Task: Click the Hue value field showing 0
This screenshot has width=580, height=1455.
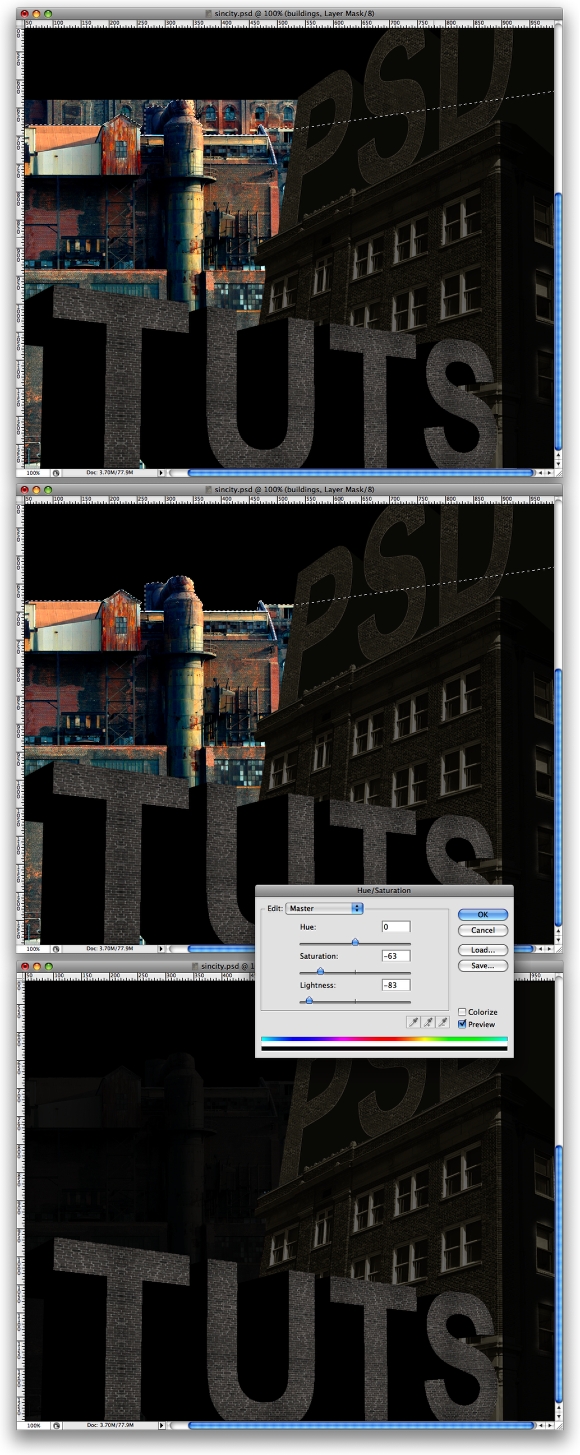Action: pyautogui.click(x=395, y=927)
